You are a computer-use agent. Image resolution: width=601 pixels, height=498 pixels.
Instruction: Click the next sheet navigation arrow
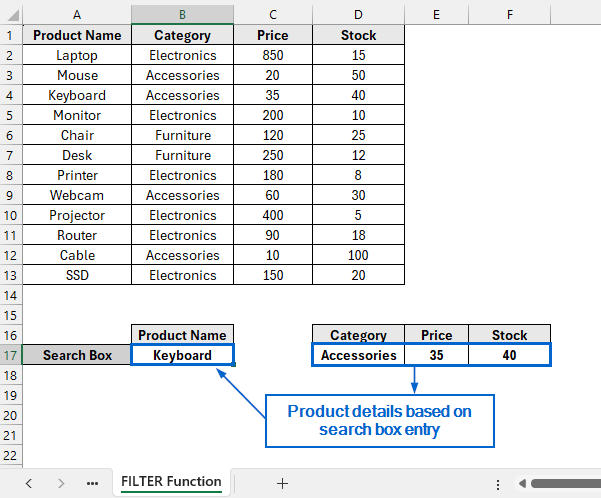tap(61, 483)
